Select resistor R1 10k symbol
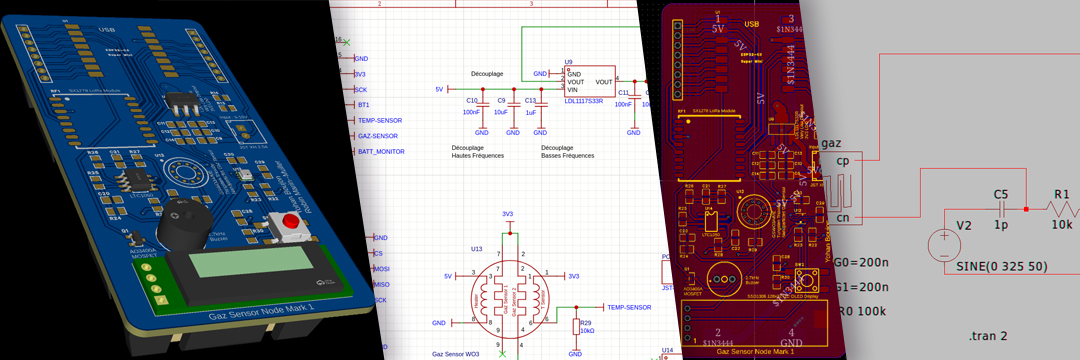The width and height of the screenshot is (1080, 360). (x=1062, y=209)
